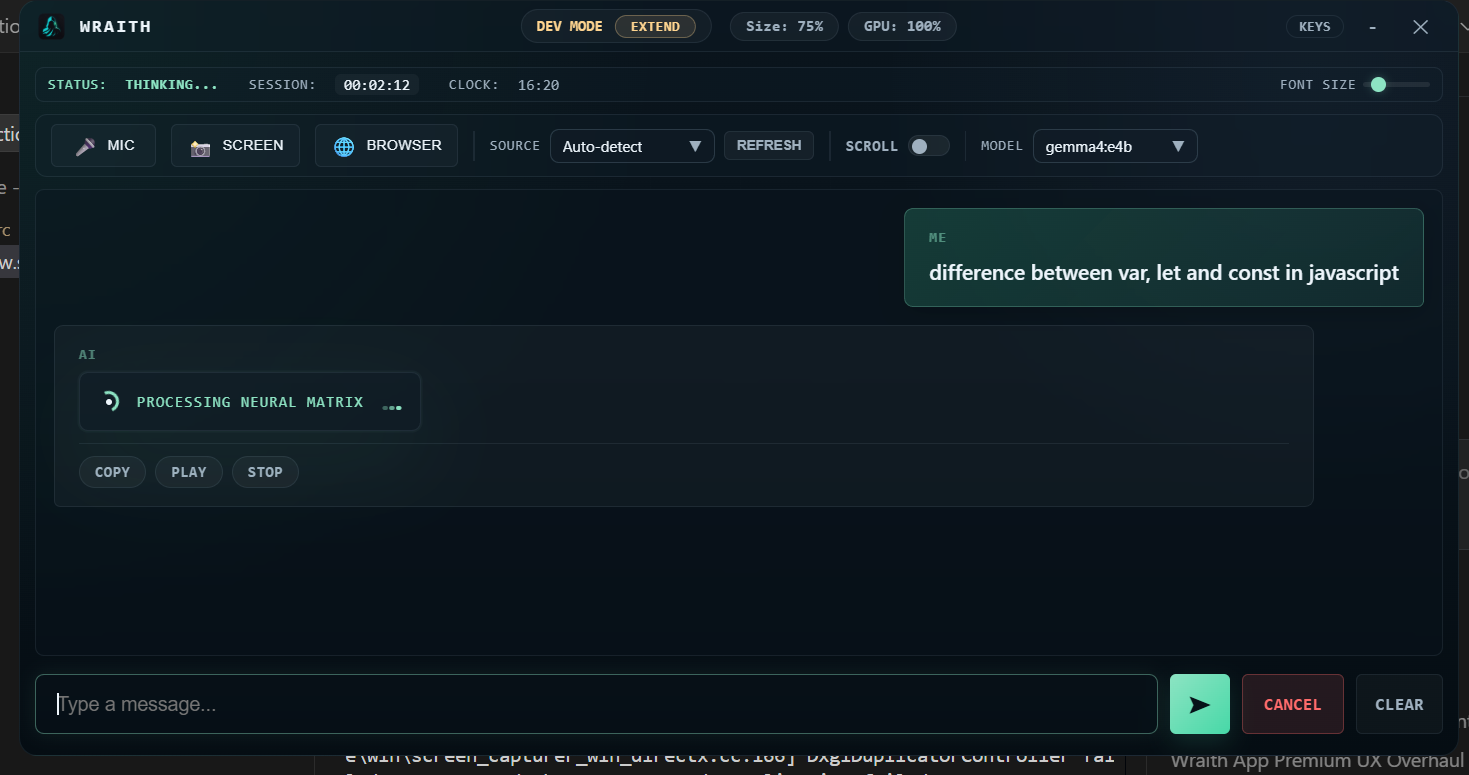
Task: Send message with the arrow icon
Action: tap(1199, 705)
